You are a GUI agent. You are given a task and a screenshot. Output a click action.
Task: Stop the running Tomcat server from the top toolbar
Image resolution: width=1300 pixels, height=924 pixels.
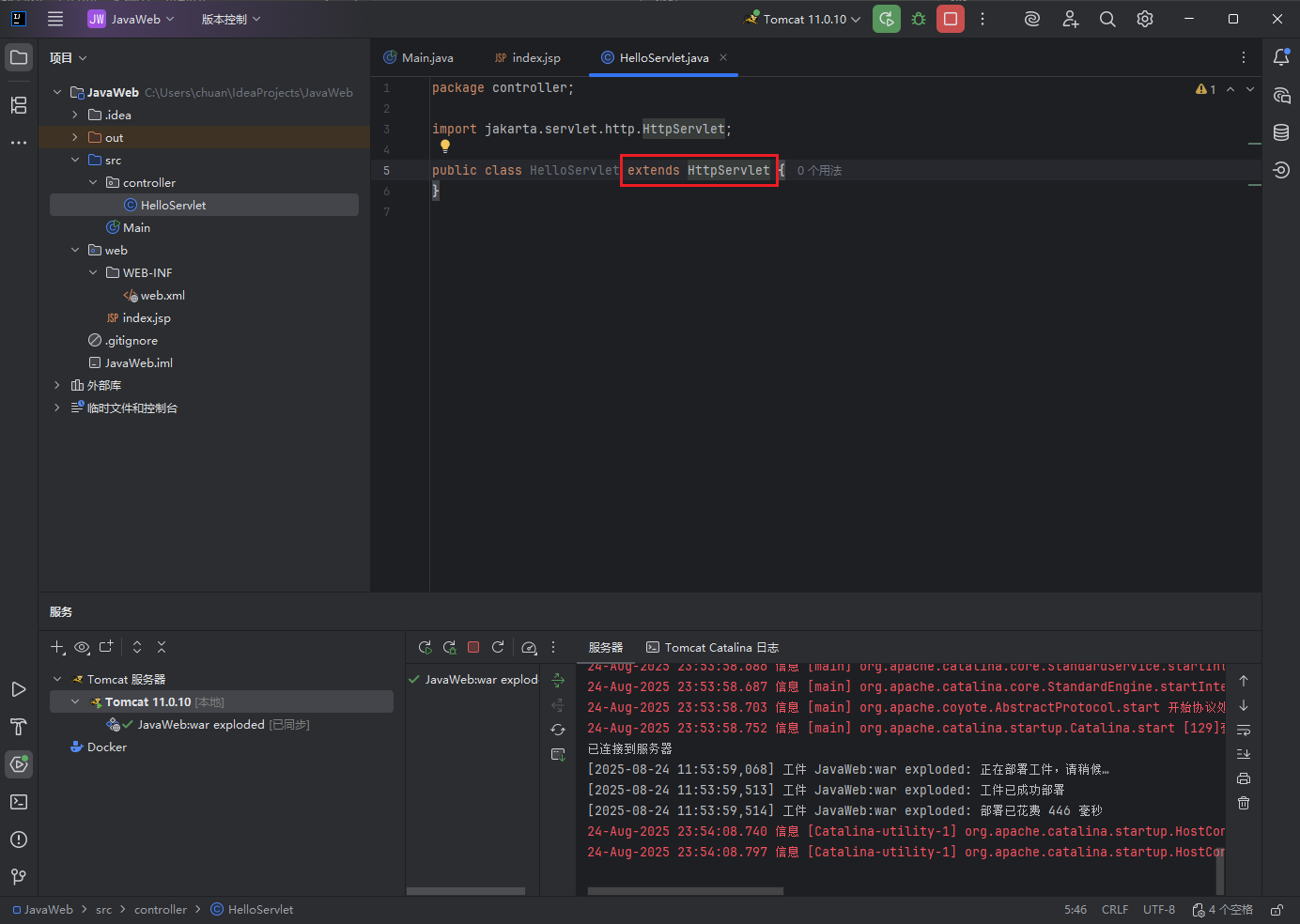point(951,19)
